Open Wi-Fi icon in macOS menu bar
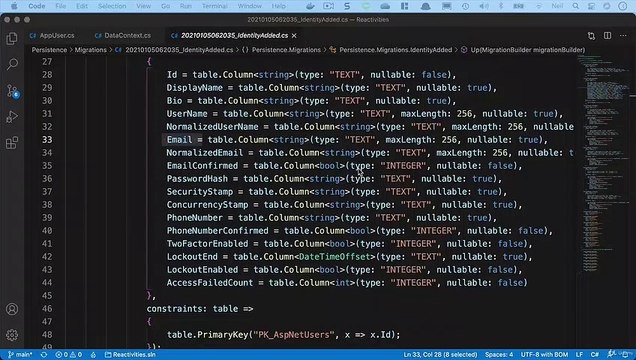Image resolution: width=636 pixels, height=360 pixels. [539, 6]
